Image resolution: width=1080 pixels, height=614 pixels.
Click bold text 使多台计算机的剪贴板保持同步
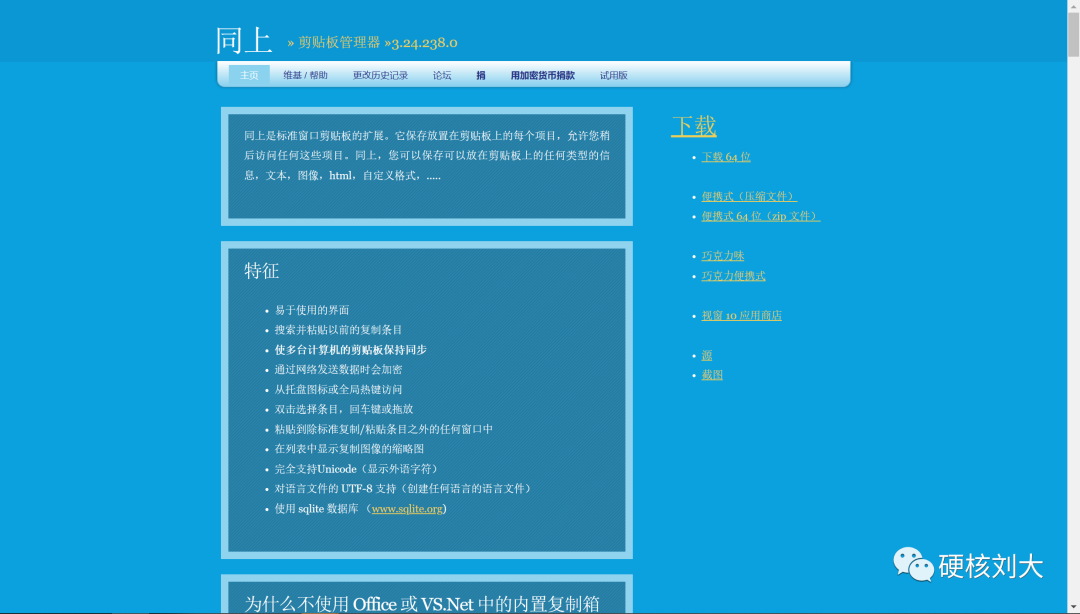(351, 350)
